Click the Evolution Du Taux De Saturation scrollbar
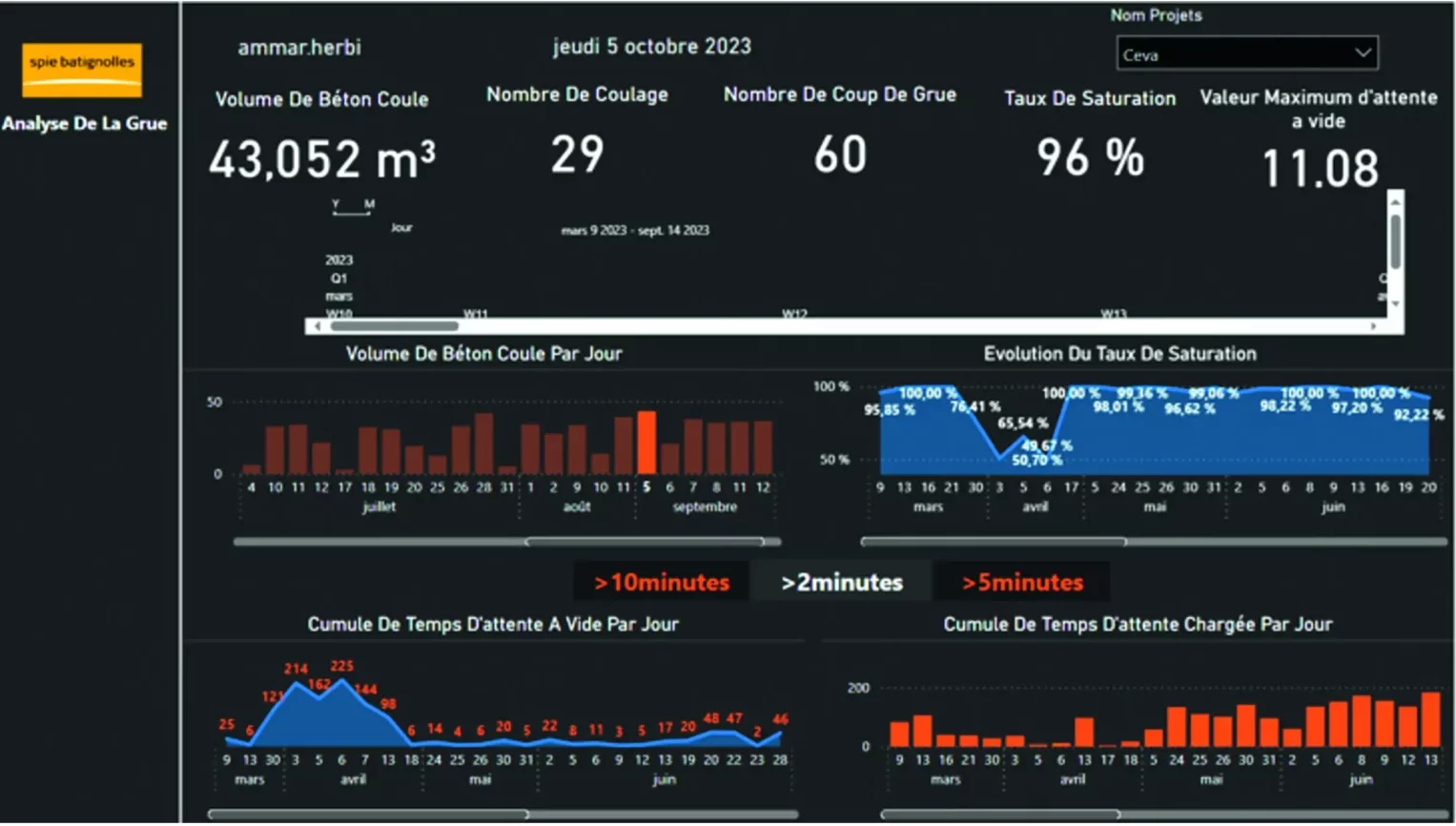Screen dimensions: 1456x826 click(994, 542)
